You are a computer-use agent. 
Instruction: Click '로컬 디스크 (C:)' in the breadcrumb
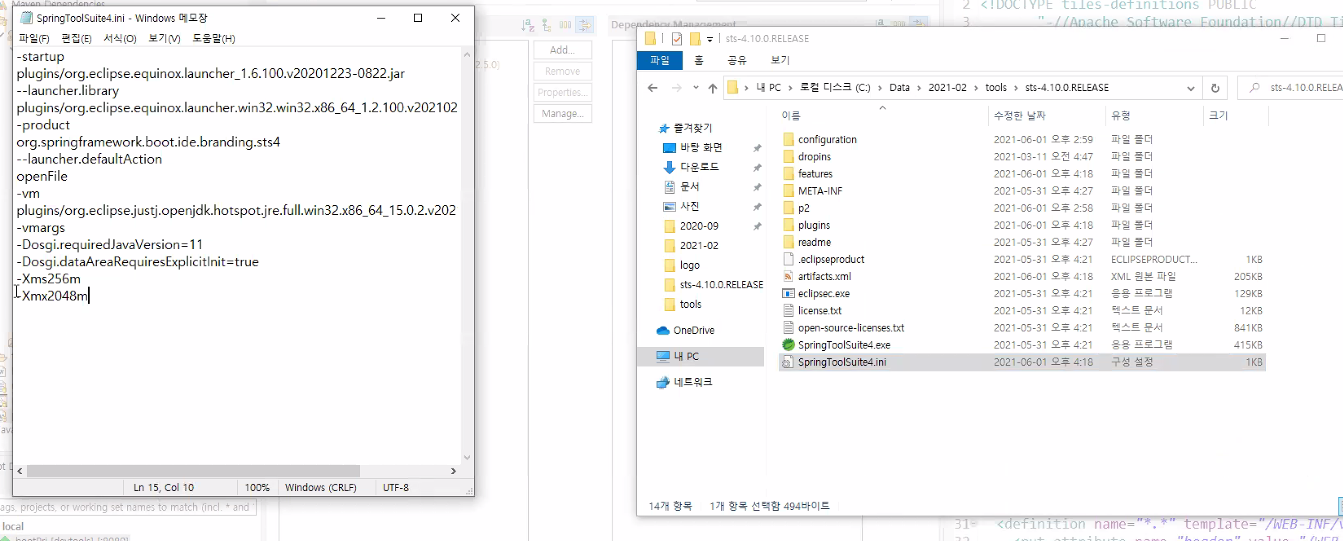[x=834, y=88]
